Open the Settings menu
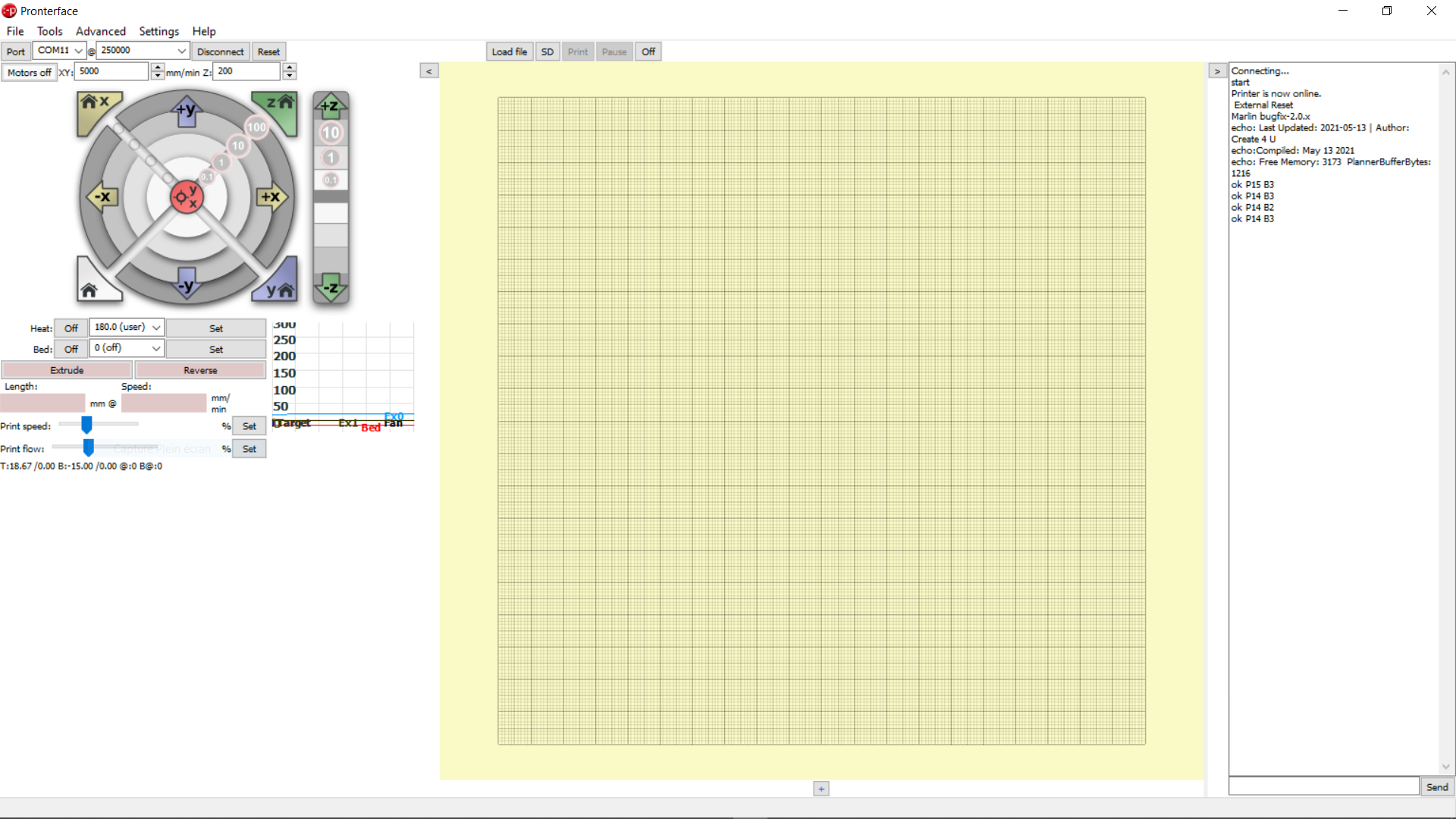The height and width of the screenshot is (819, 1456). pos(159,31)
